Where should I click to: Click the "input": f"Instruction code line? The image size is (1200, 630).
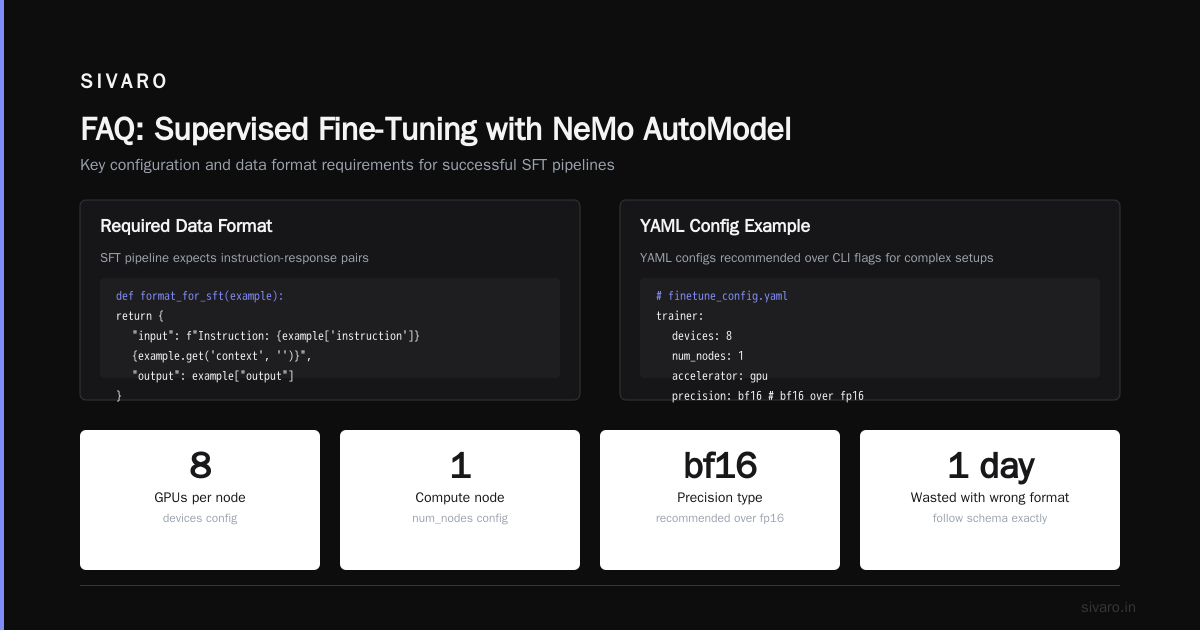point(276,337)
